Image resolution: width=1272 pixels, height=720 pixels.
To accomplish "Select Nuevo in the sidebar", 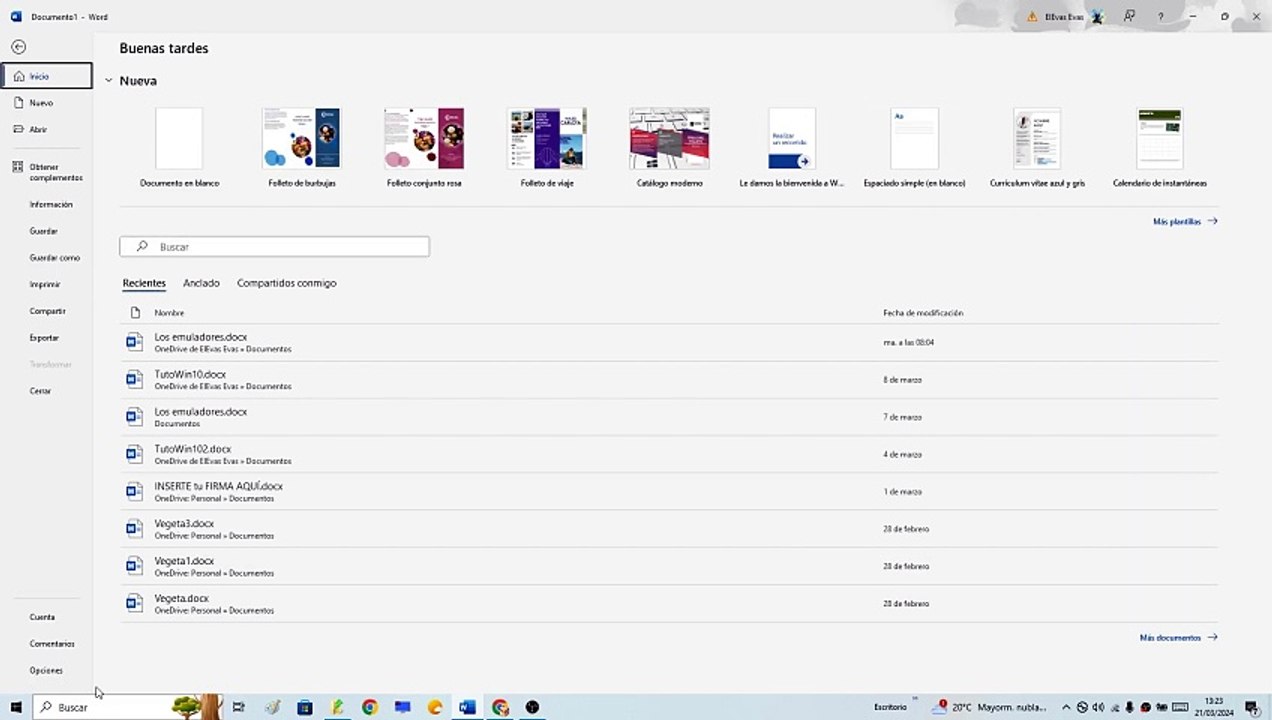I will [x=40, y=103].
